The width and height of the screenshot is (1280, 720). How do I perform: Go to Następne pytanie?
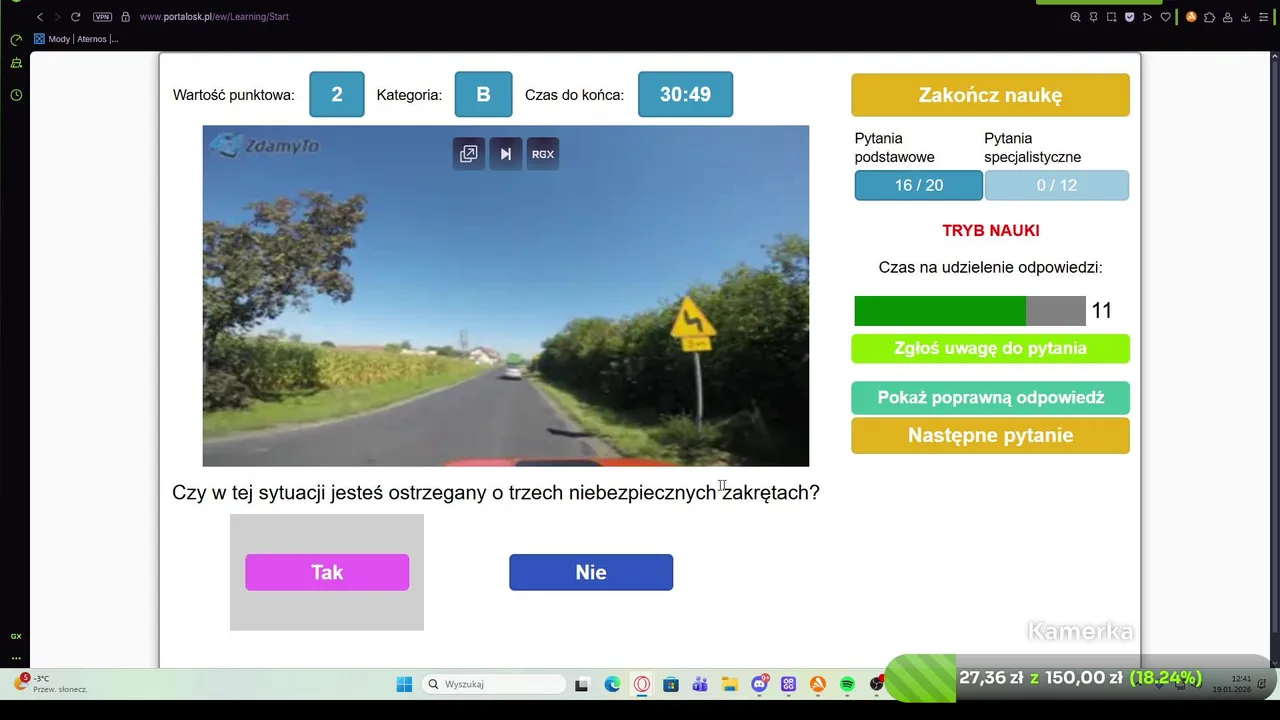pos(990,435)
